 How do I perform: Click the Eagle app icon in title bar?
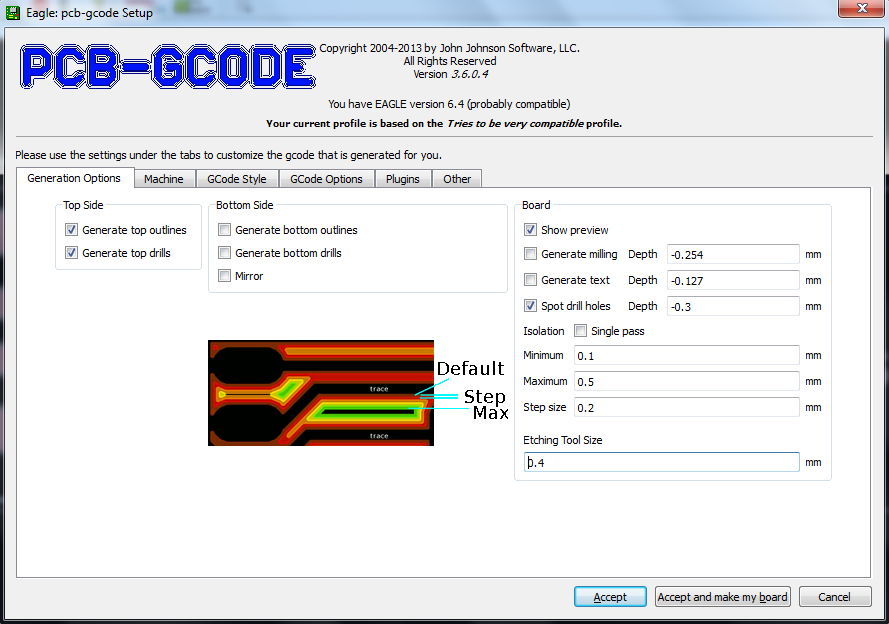coord(12,12)
